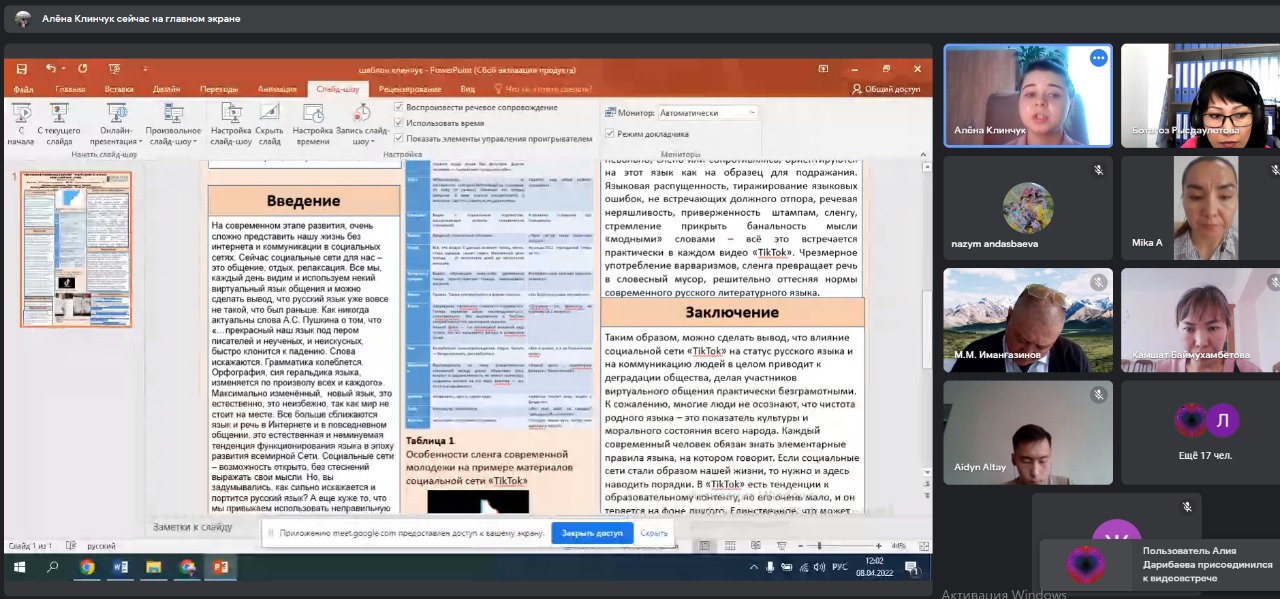Click 'Скрыть' link in sharing bar
Viewport: 1280px width, 599px height.
pyautogui.click(x=654, y=533)
